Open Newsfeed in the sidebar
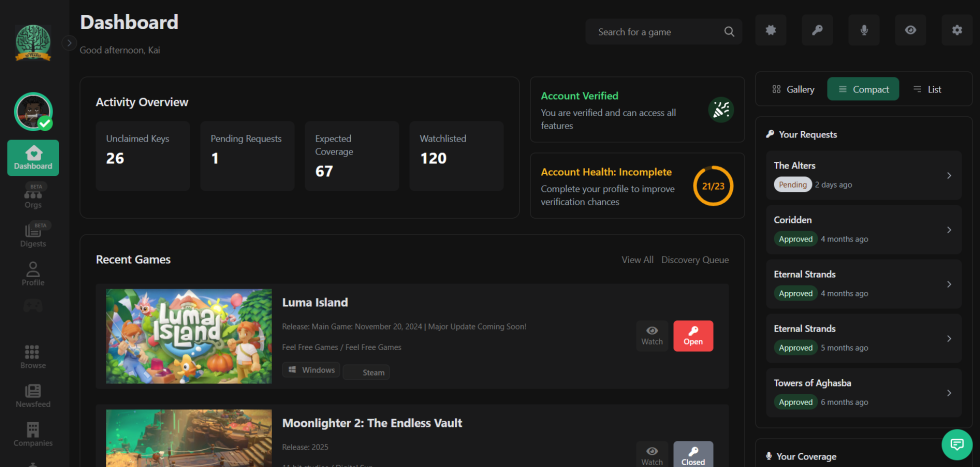Image resolution: width=980 pixels, height=467 pixels. coord(33,395)
